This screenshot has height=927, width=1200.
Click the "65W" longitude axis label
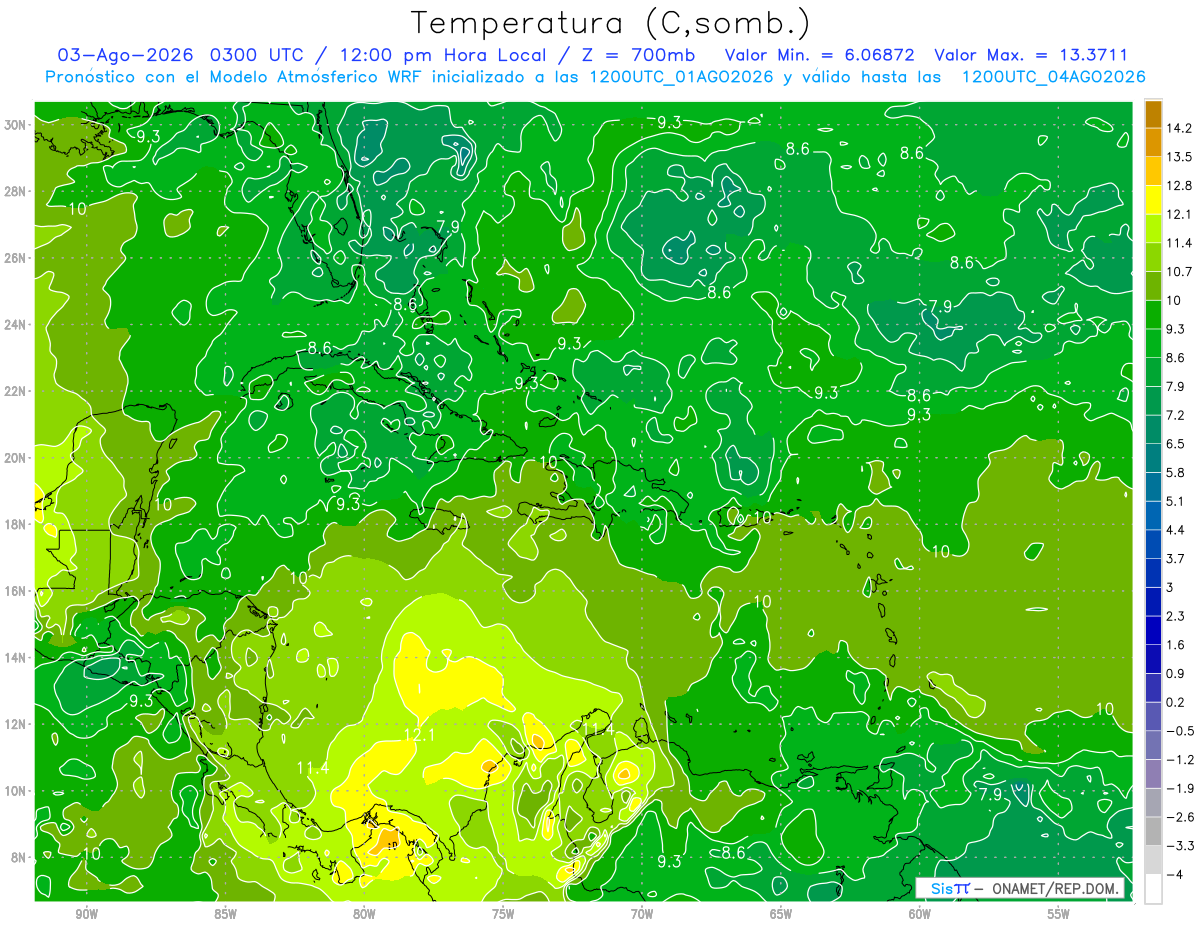(x=781, y=914)
